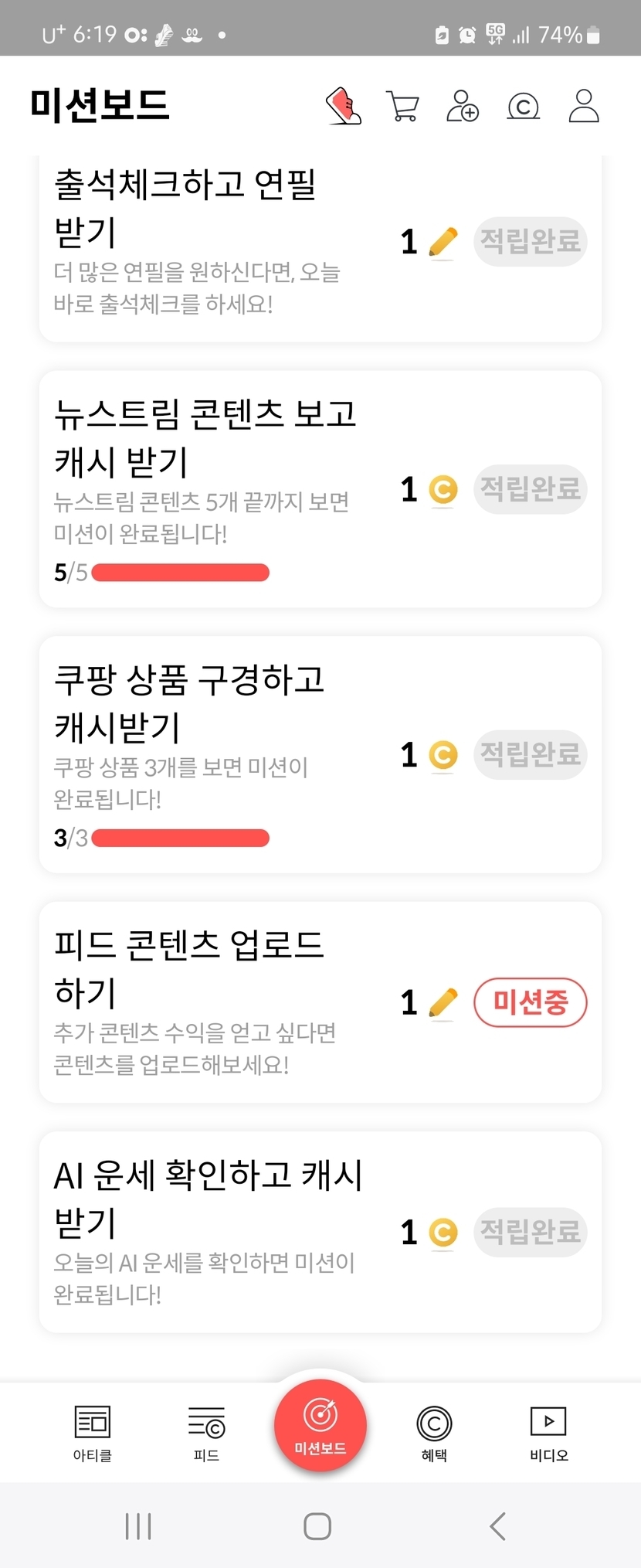Tap 적립완료 on the Coupang mission
Image resolution: width=641 pixels, height=1568 pixels.
point(531,754)
